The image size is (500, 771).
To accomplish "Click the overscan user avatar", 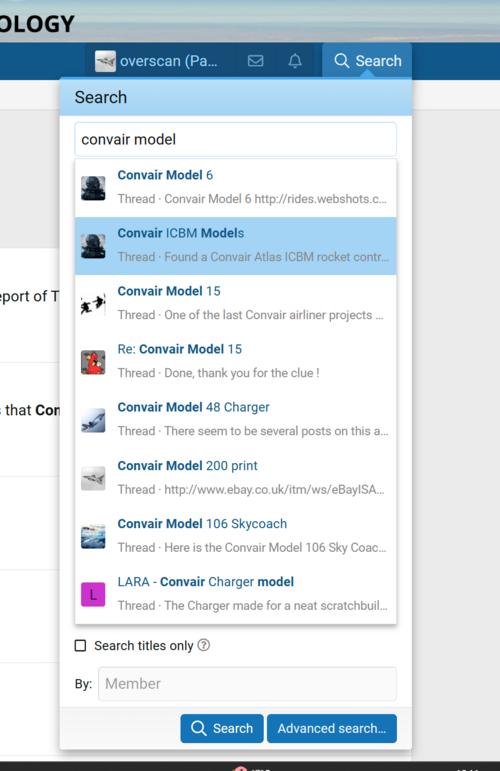I will click(x=105, y=61).
